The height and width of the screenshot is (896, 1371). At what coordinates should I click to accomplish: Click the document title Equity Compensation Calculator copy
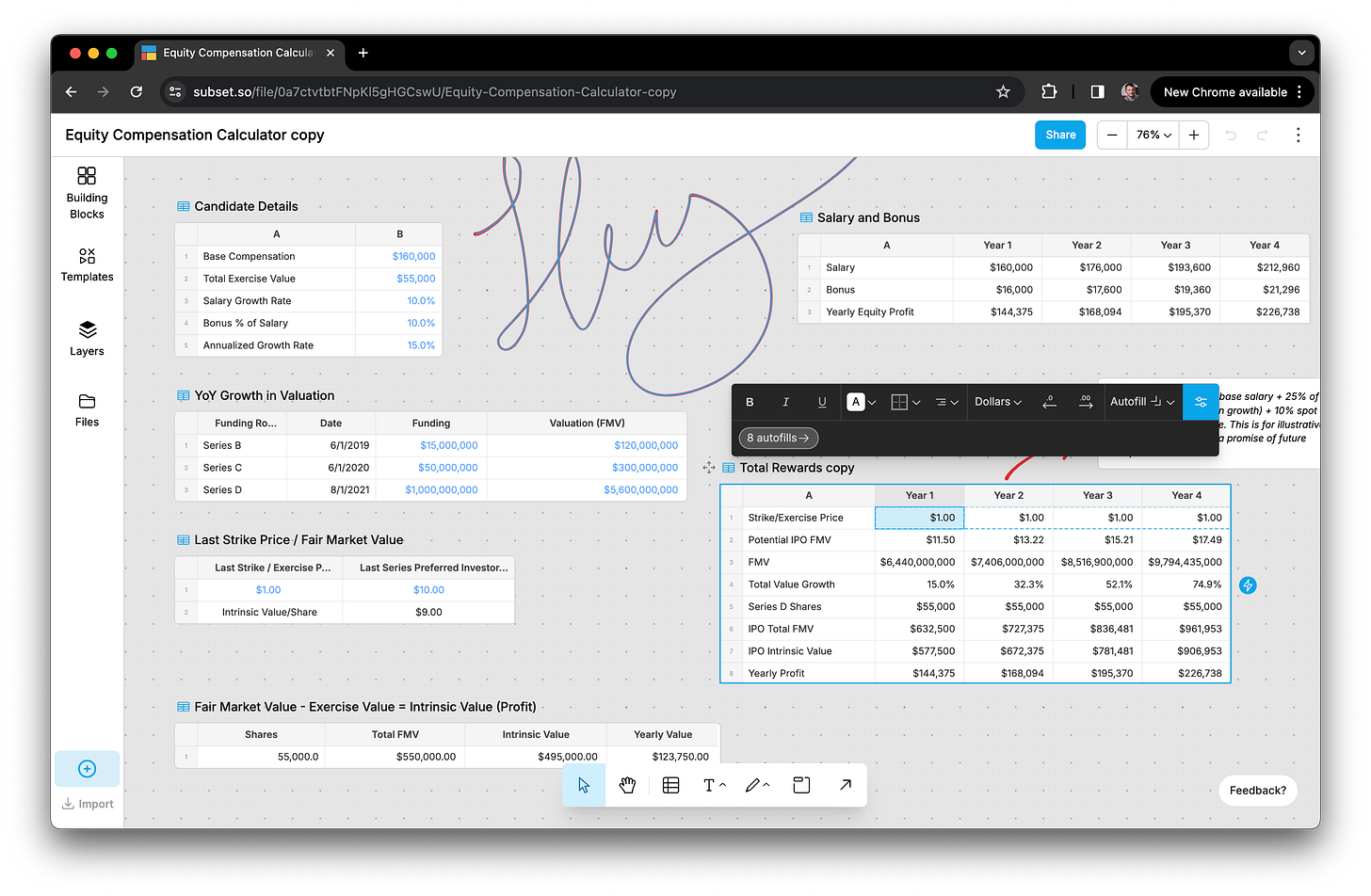click(195, 135)
